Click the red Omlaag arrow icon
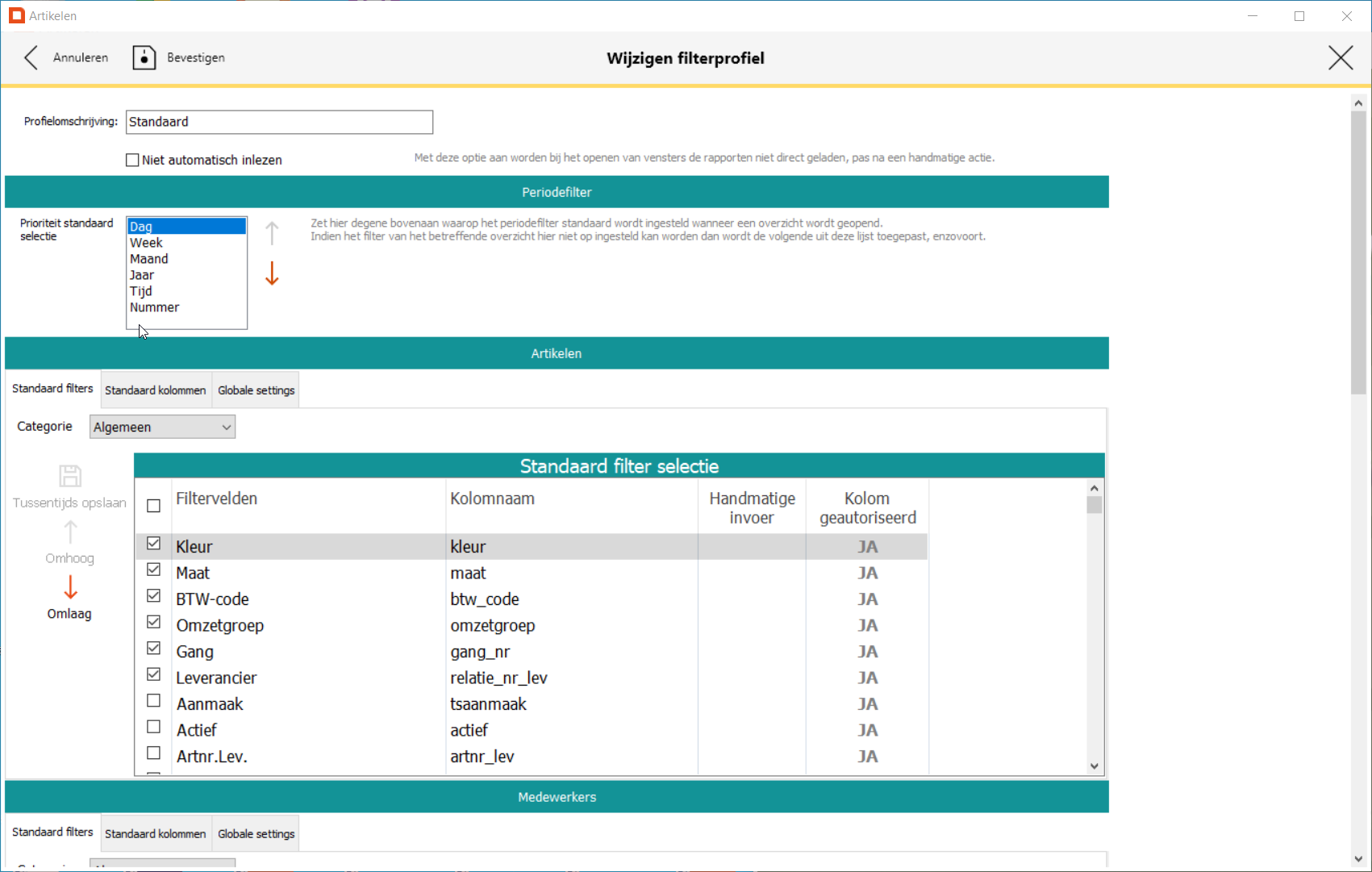The width and height of the screenshot is (1372, 872). [70, 587]
